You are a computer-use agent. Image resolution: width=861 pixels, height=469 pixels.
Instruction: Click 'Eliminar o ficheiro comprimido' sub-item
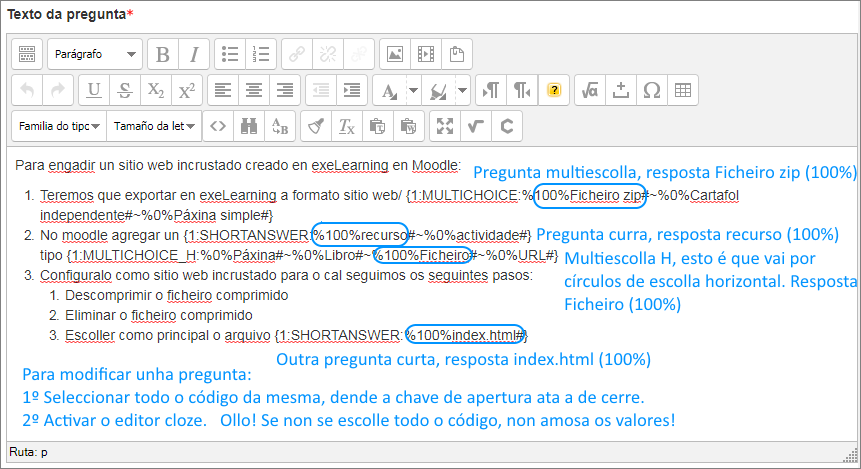159,315
